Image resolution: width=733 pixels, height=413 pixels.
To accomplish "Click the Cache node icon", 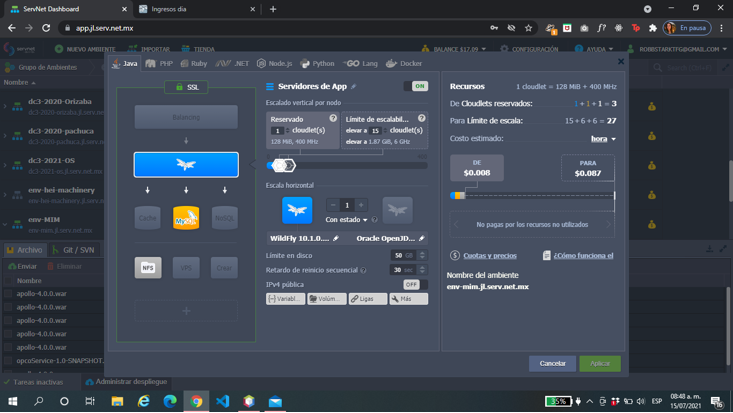I will coord(147,217).
